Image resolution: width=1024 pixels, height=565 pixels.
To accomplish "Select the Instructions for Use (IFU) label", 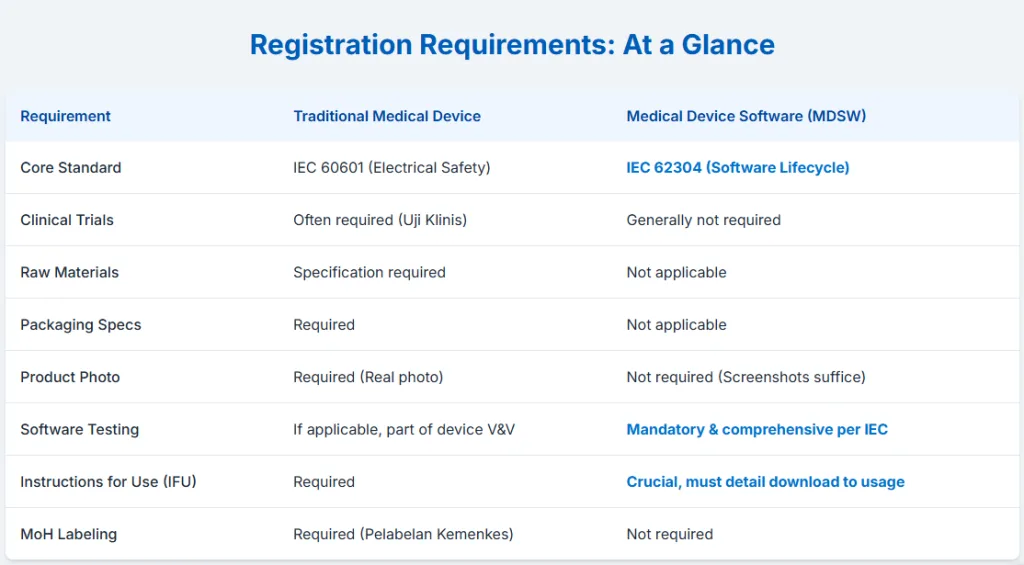I will [108, 482].
